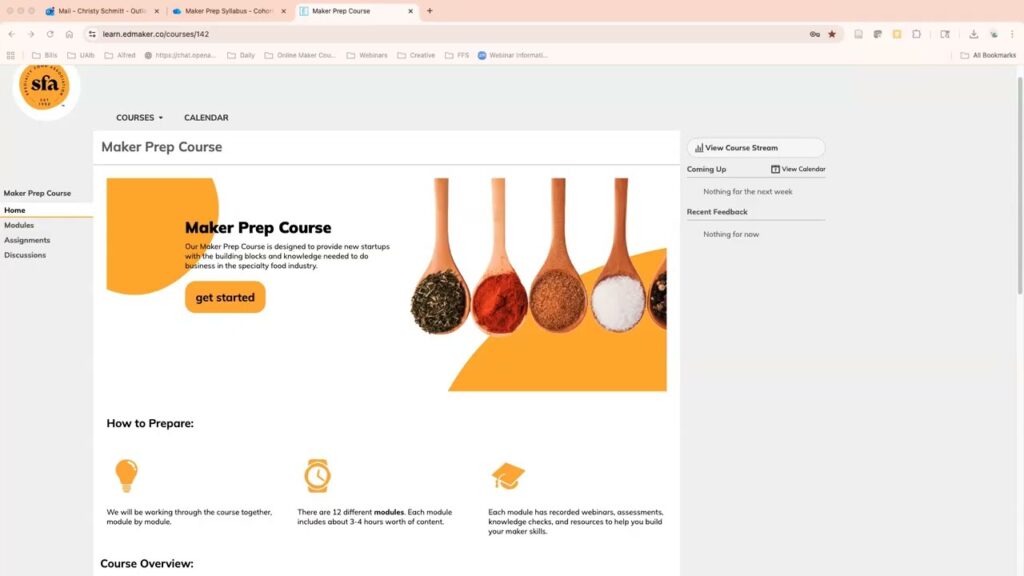Click the View Course Stream button
This screenshot has height=576, width=1024.
(755, 148)
